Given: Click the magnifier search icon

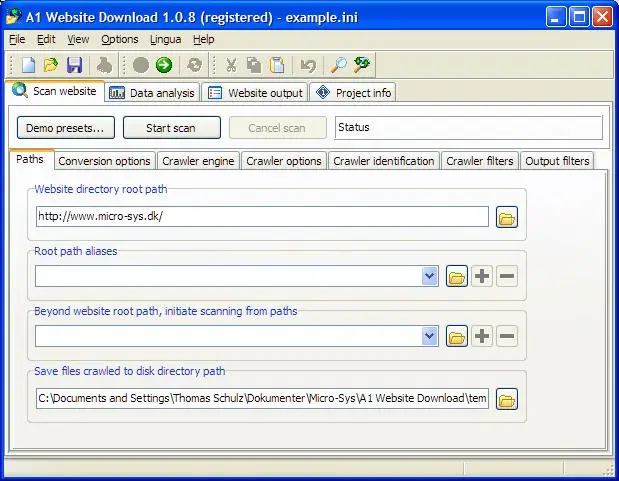Looking at the screenshot, I should click(339, 65).
